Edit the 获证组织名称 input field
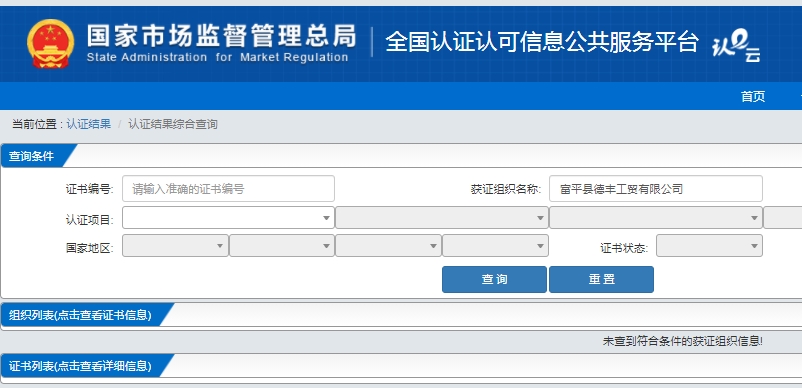 (x=656, y=189)
